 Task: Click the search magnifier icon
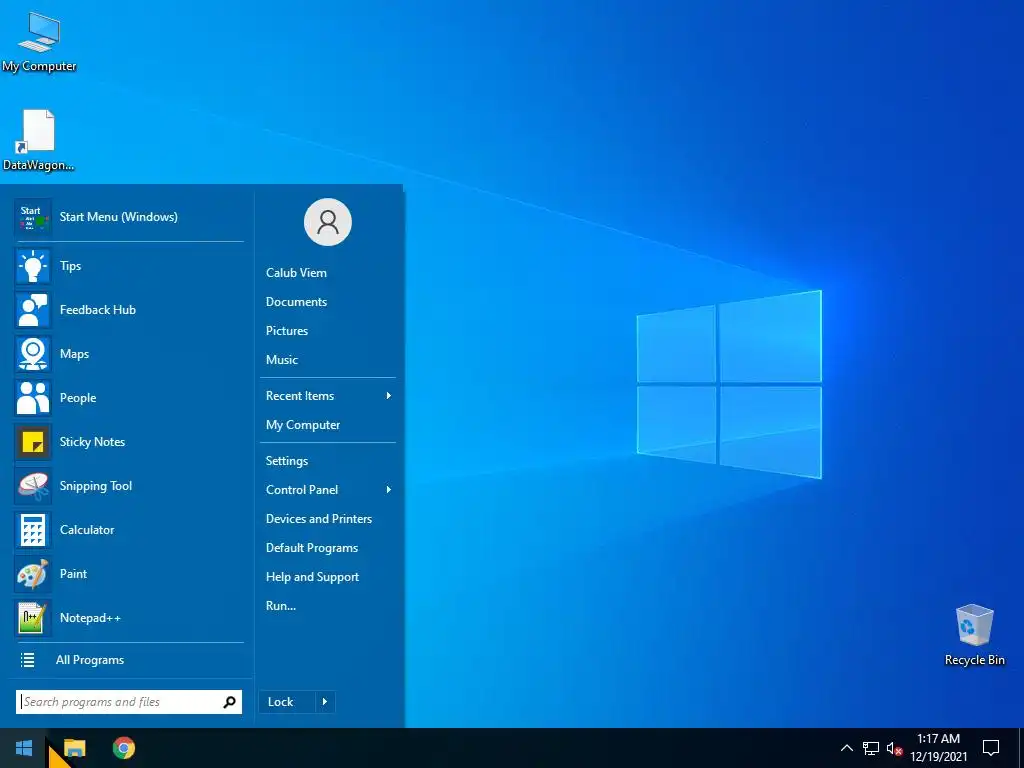pos(229,702)
